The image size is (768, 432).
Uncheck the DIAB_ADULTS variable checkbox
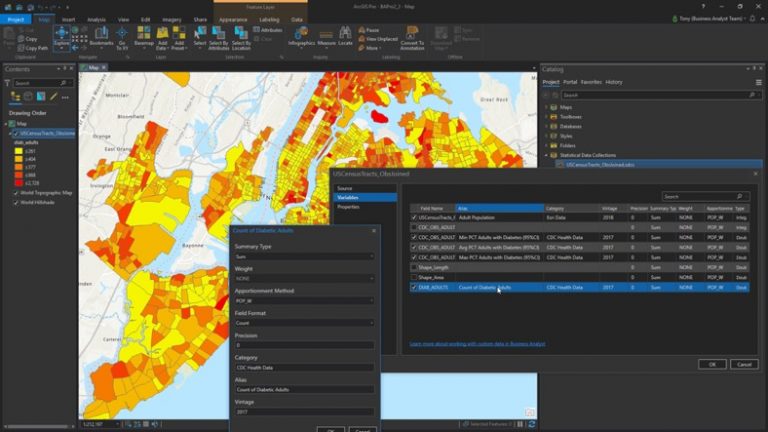click(414, 287)
